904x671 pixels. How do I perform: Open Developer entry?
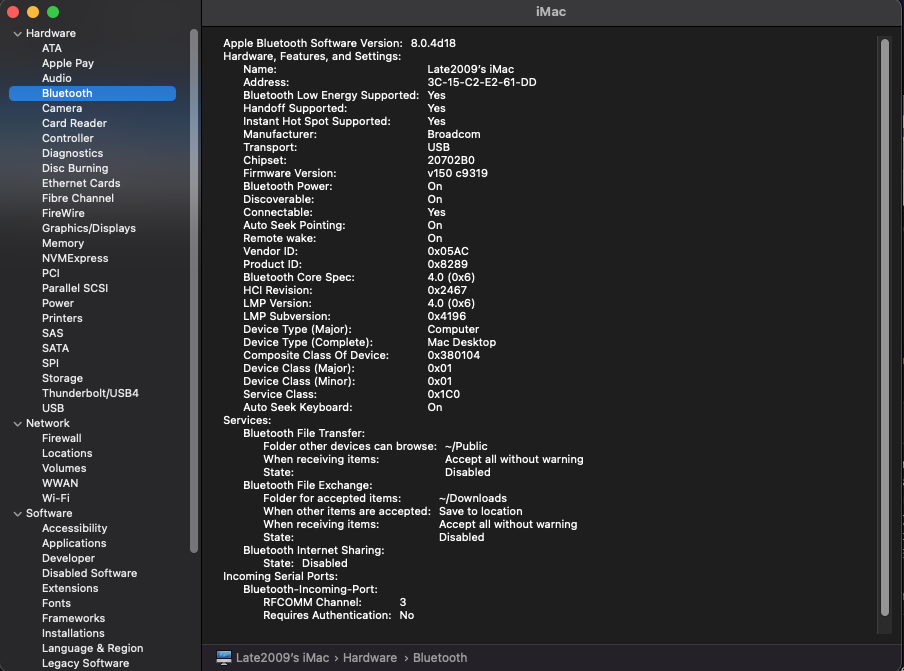pos(68,558)
